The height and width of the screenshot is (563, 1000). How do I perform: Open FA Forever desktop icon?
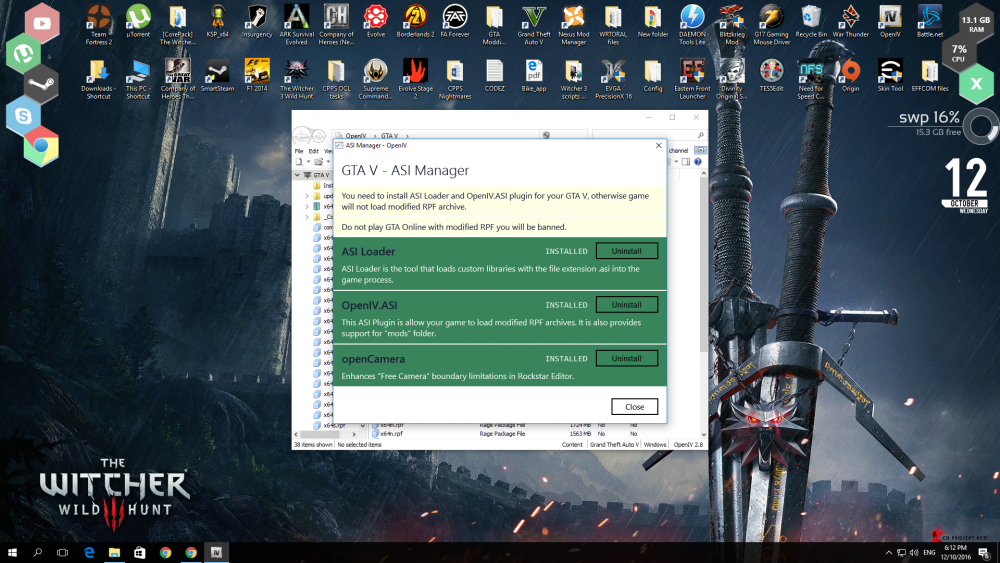click(455, 22)
